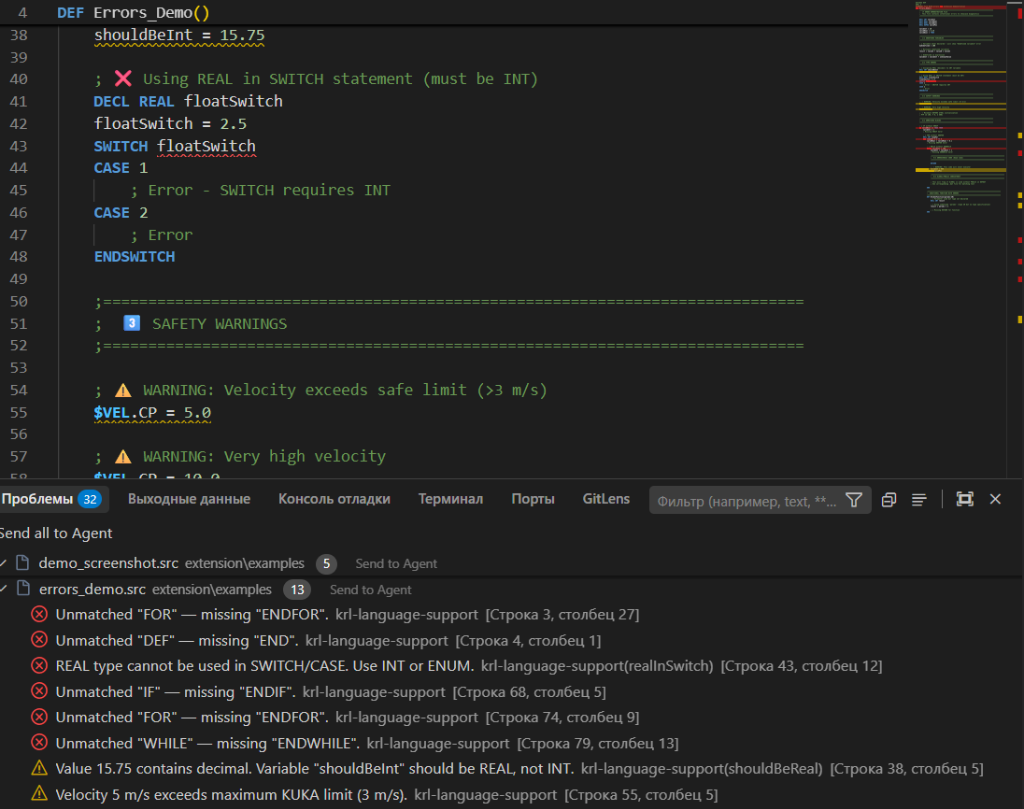Click shouldBeInt on line 38
Image resolution: width=1024 pixels, height=809 pixels.
point(143,35)
